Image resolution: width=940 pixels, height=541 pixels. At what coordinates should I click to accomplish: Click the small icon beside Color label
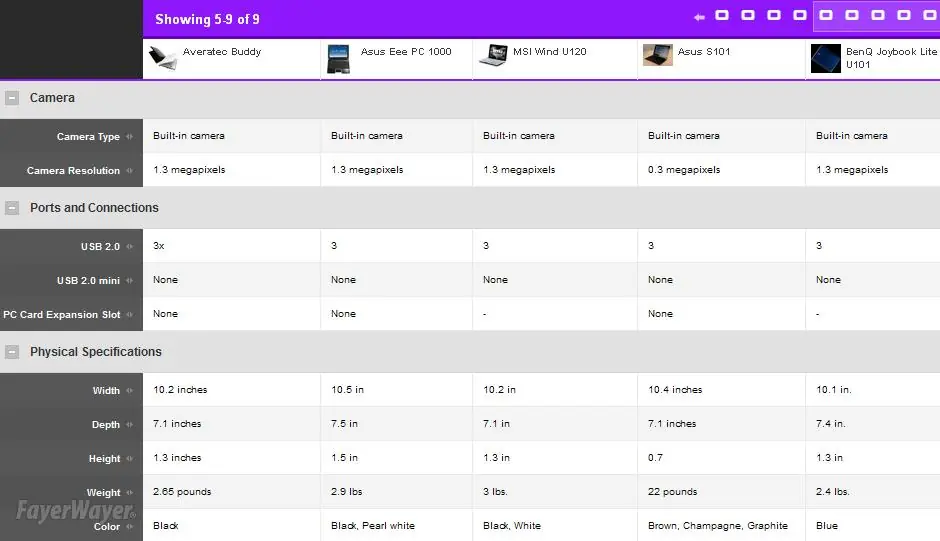129,526
